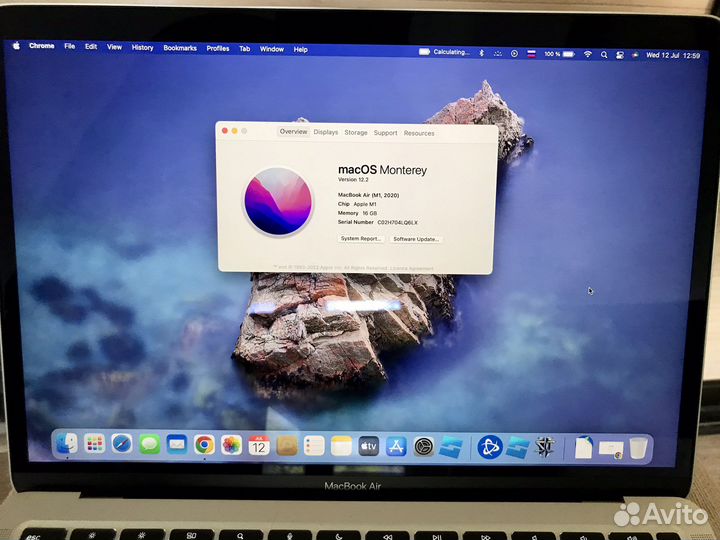Click the Google Chrome Dock icon
Image resolution: width=720 pixels, height=540 pixels.
(x=204, y=445)
